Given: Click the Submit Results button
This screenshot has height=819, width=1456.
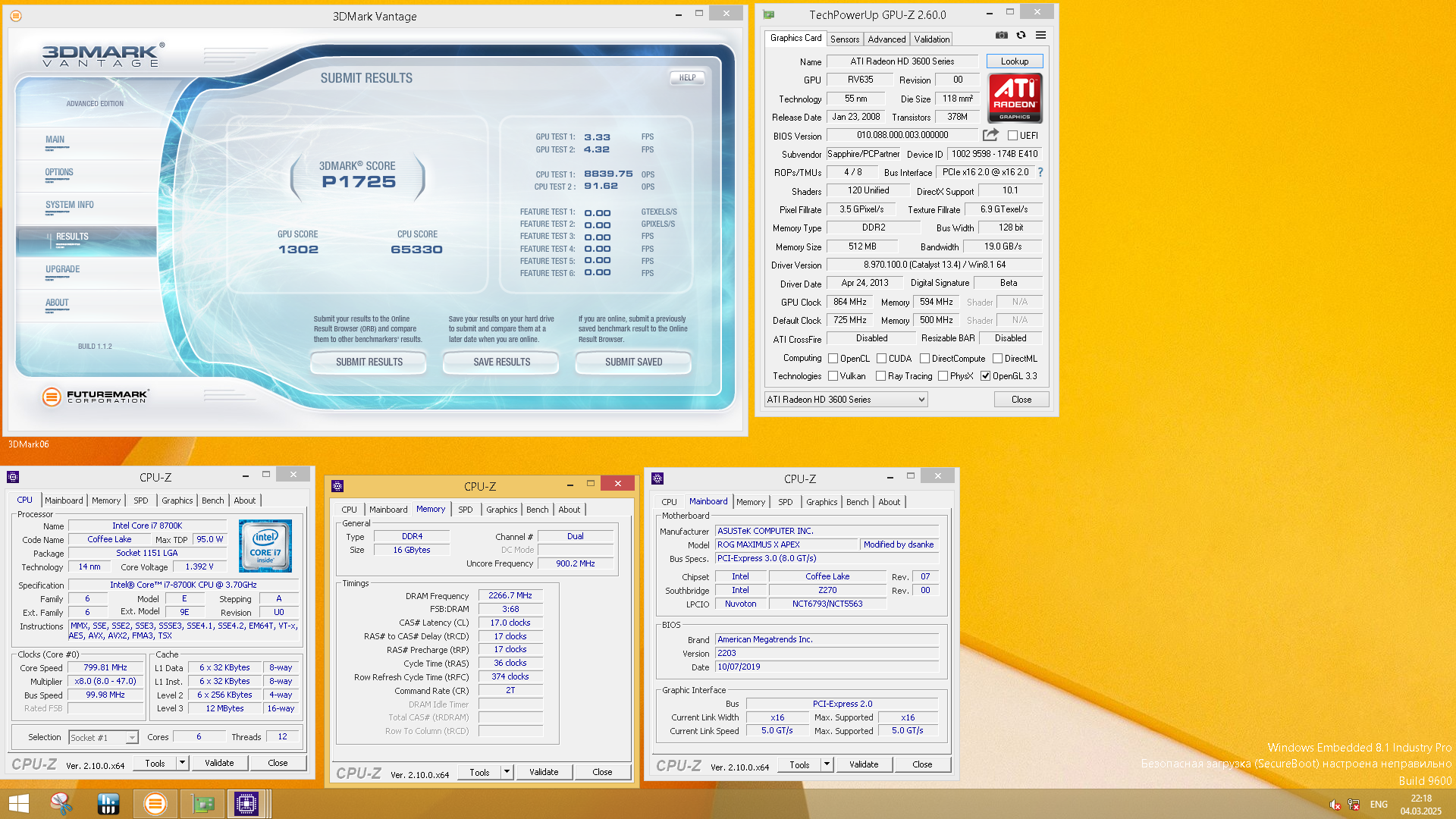Looking at the screenshot, I should [369, 362].
